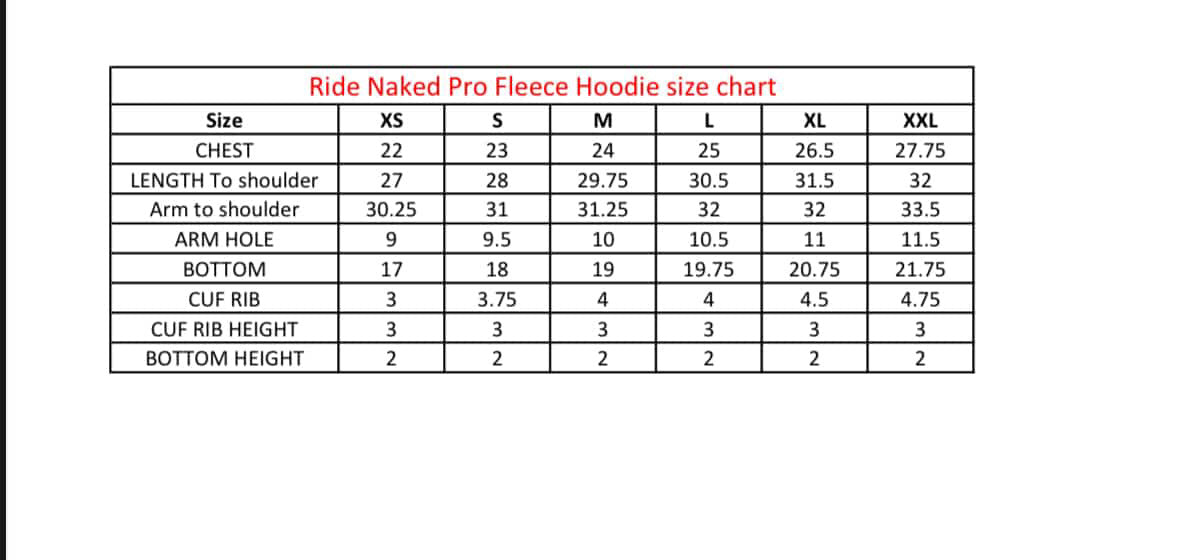This screenshot has height=560, width=1179.
Task: Select the 4.75 cuf rib value
Action: click(920, 299)
